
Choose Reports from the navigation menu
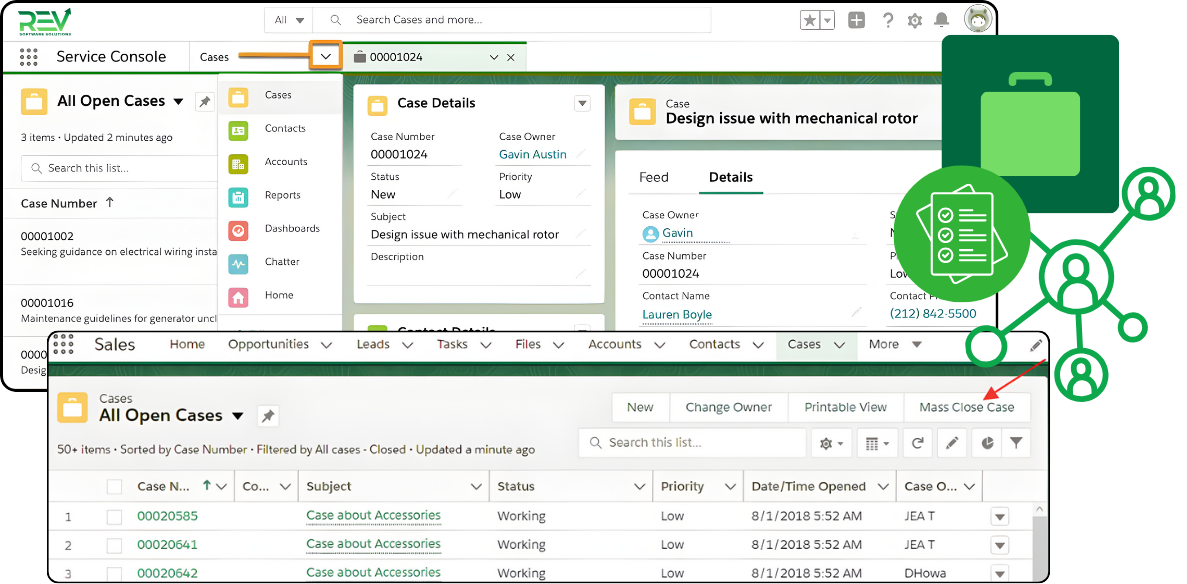pyautogui.click(x=282, y=195)
